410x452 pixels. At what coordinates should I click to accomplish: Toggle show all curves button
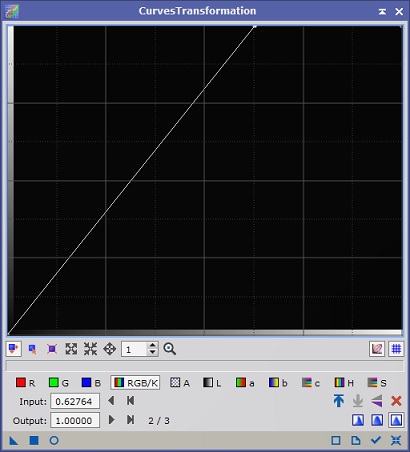coord(377,349)
